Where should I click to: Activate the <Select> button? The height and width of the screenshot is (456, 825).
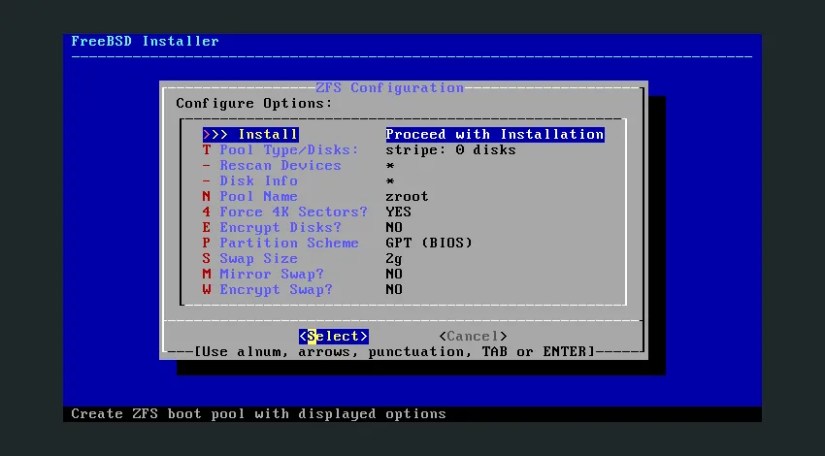pyautogui.click(x=334, y=337)
